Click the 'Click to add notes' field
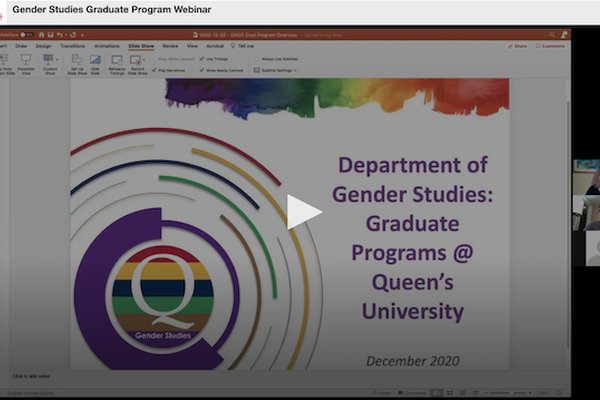The image size is (600, 400). [x=31, y=376]
